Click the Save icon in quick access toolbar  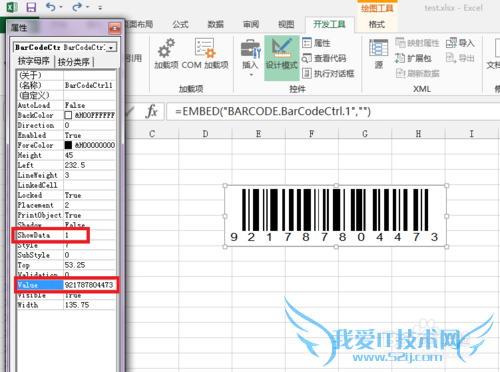click(31, 7)
